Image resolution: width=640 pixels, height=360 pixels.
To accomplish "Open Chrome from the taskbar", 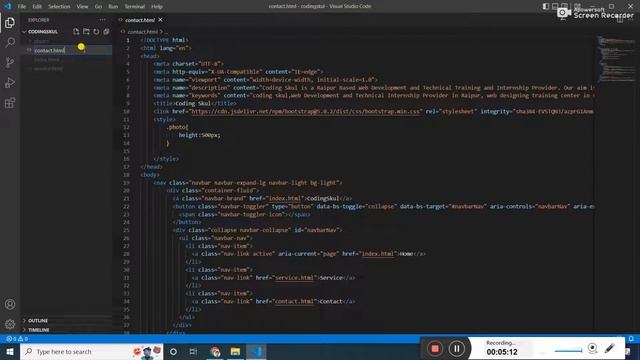I will 215,351.
